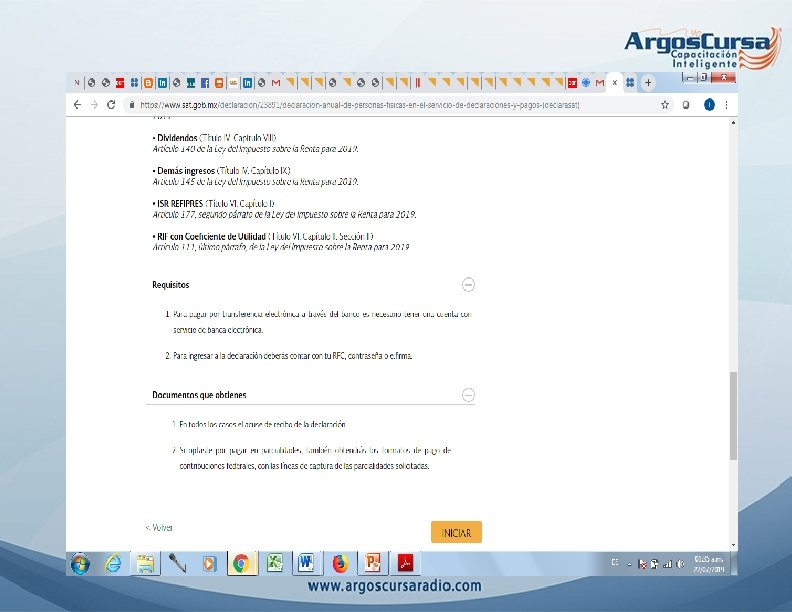Screen dimensions: 792x612
Task: Show hidden system tray icons
Action: (x=629, y=564)
